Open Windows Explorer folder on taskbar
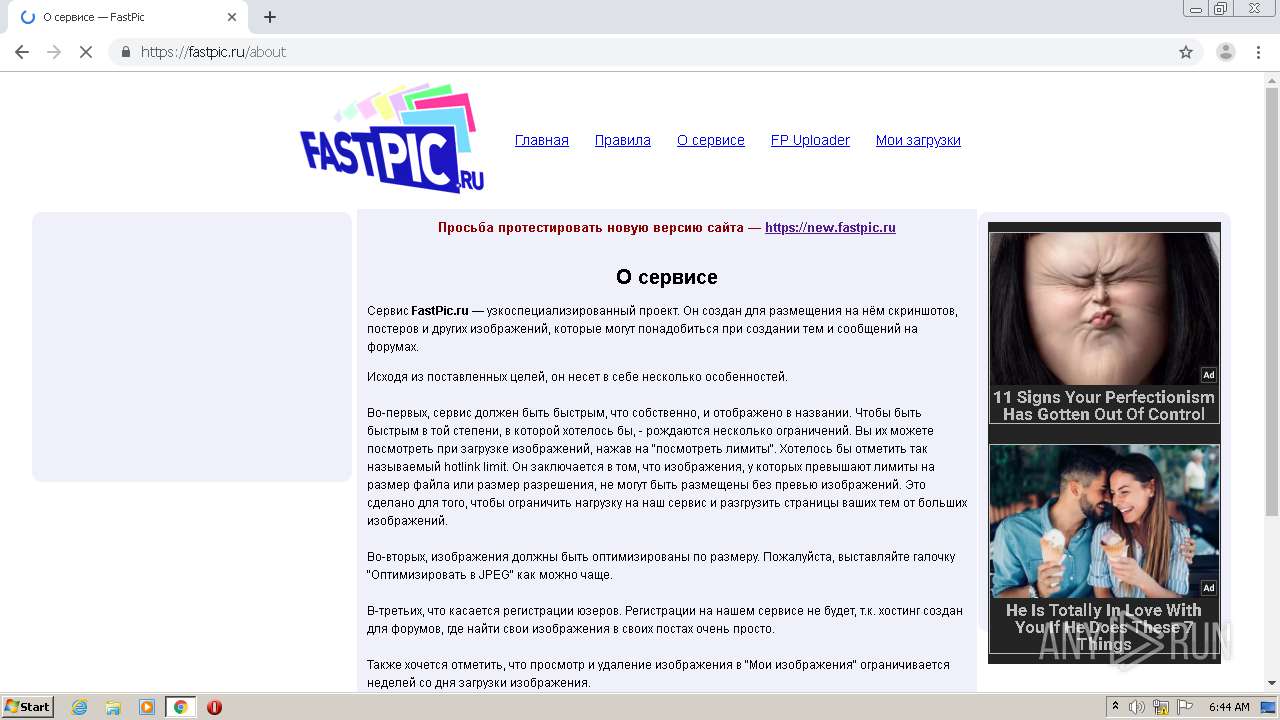Screen dimensions: 1280x720 pyautogui.click(x=113, y=707)
